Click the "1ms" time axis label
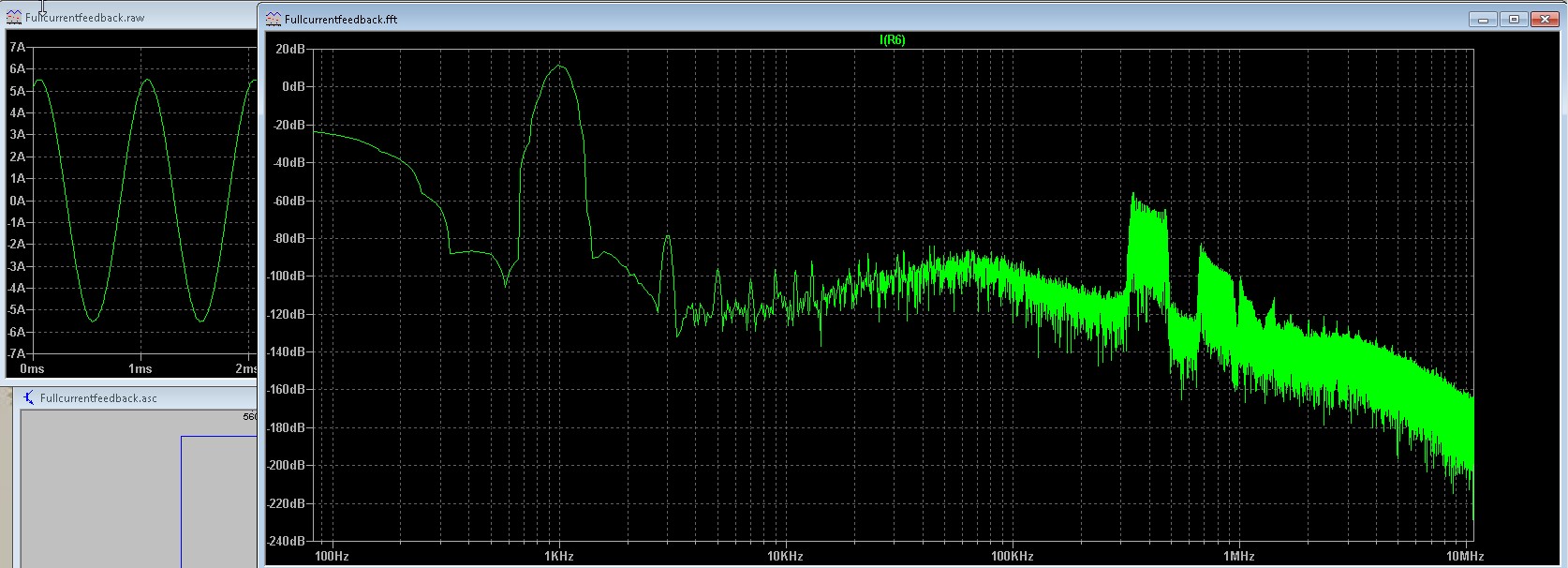 coord(141,369)
